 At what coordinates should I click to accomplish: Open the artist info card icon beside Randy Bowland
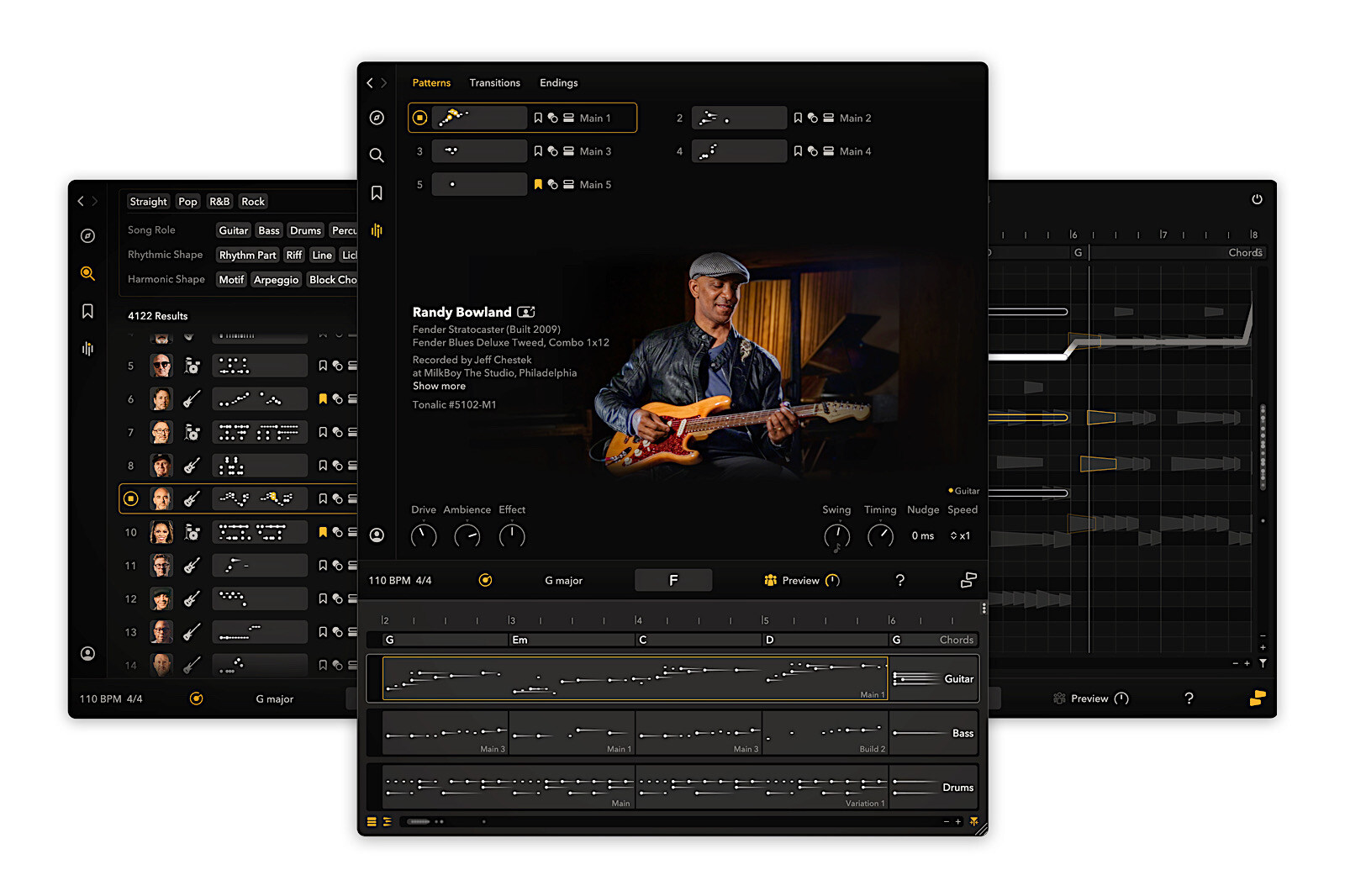[x=526, y=312]
